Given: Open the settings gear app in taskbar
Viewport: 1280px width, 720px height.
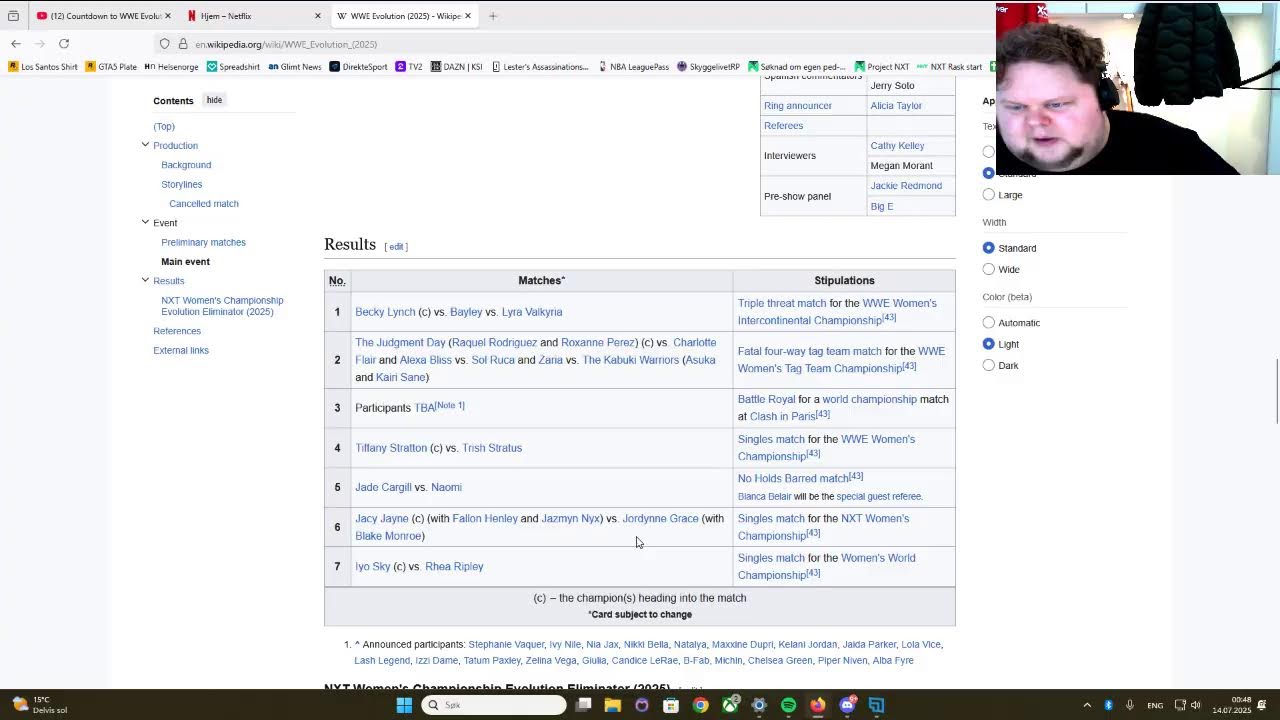Looking at the screenshot, I should click(x=759, y=705).
